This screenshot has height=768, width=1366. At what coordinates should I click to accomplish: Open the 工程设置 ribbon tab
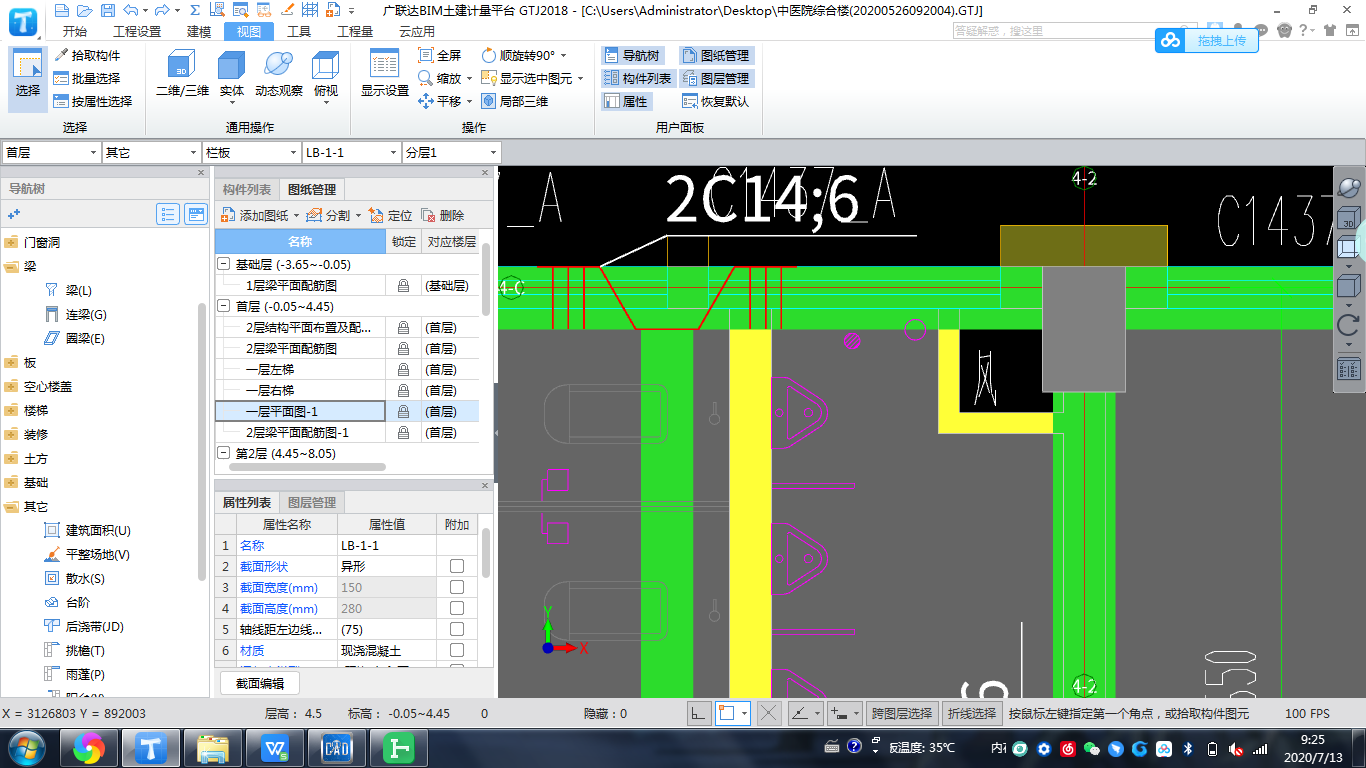coord(137,31)
